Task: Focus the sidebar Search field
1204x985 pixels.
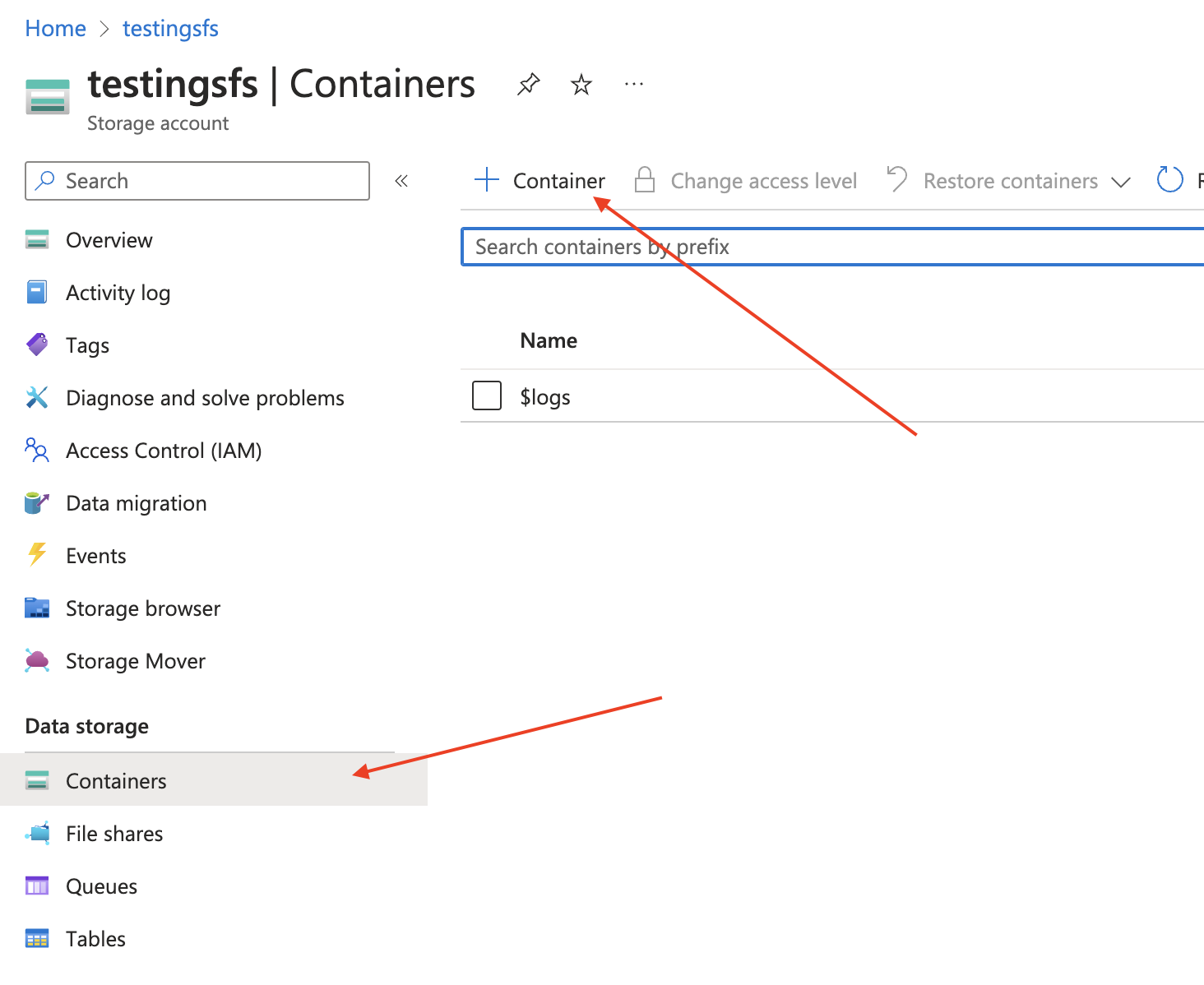Action: point(197,181)
